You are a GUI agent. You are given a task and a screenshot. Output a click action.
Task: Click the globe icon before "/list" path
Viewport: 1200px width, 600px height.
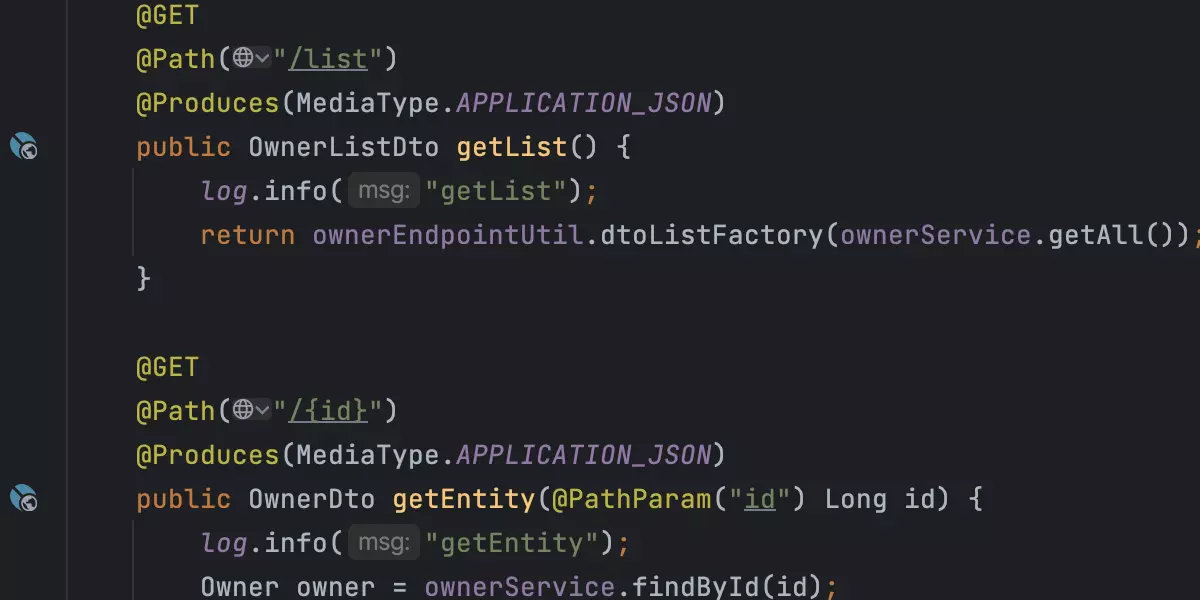pos(243,59)
